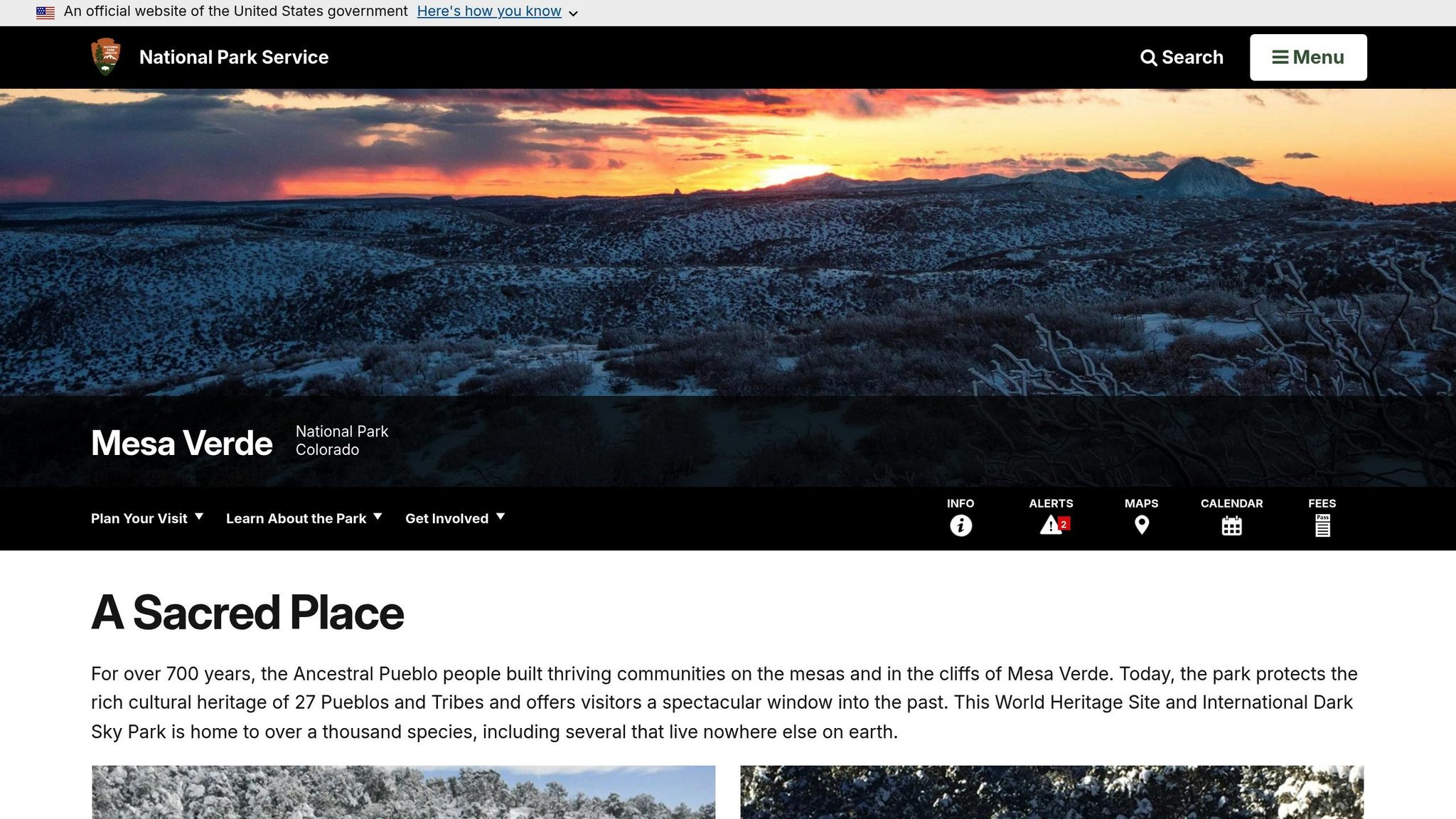Open the snow-covered trees thumbnail on right
This screenshot has height=819, width=1456.
(x=1051, y=792)
